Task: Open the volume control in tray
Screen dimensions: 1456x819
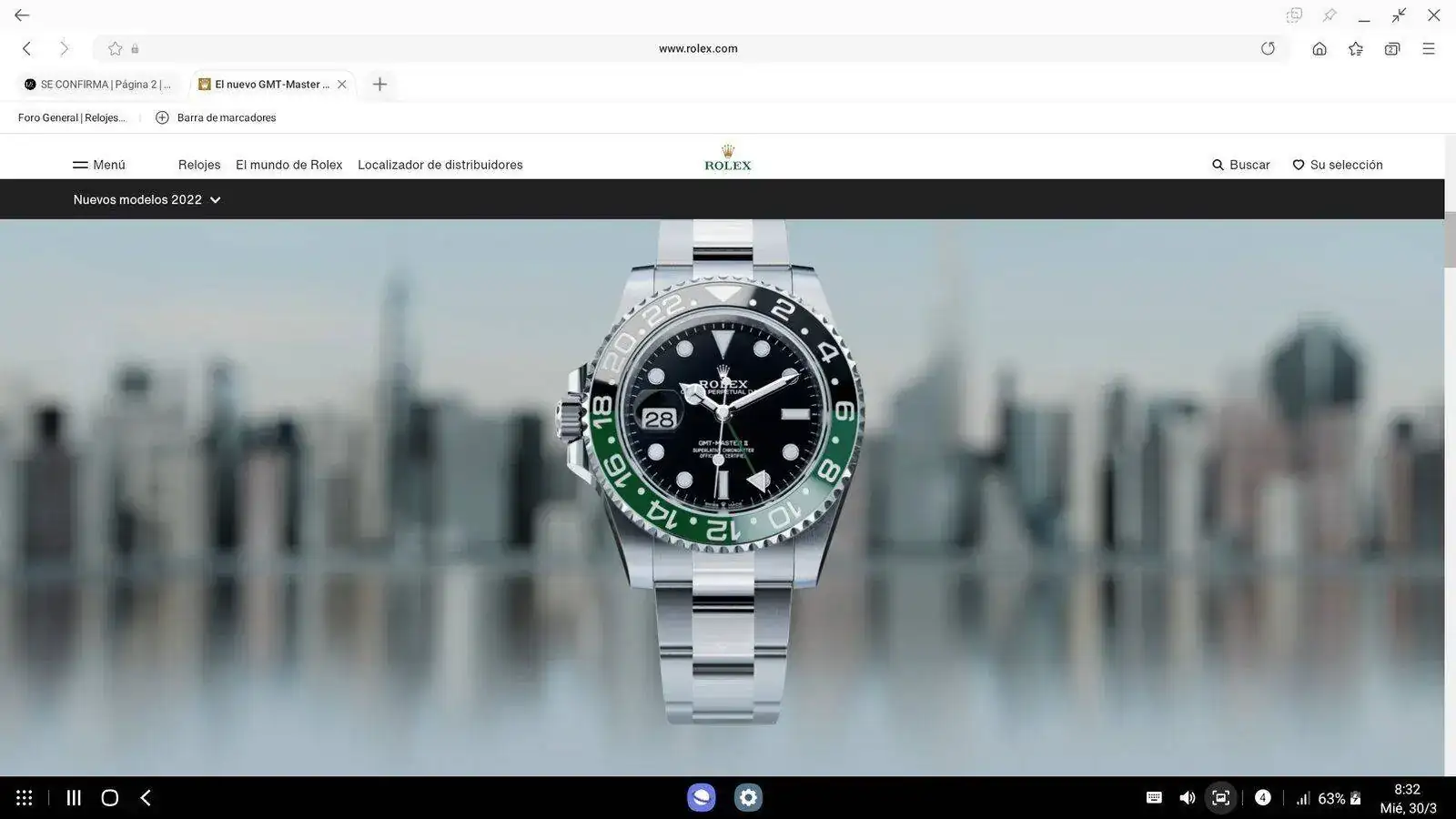Action: tap(1187, 798)
